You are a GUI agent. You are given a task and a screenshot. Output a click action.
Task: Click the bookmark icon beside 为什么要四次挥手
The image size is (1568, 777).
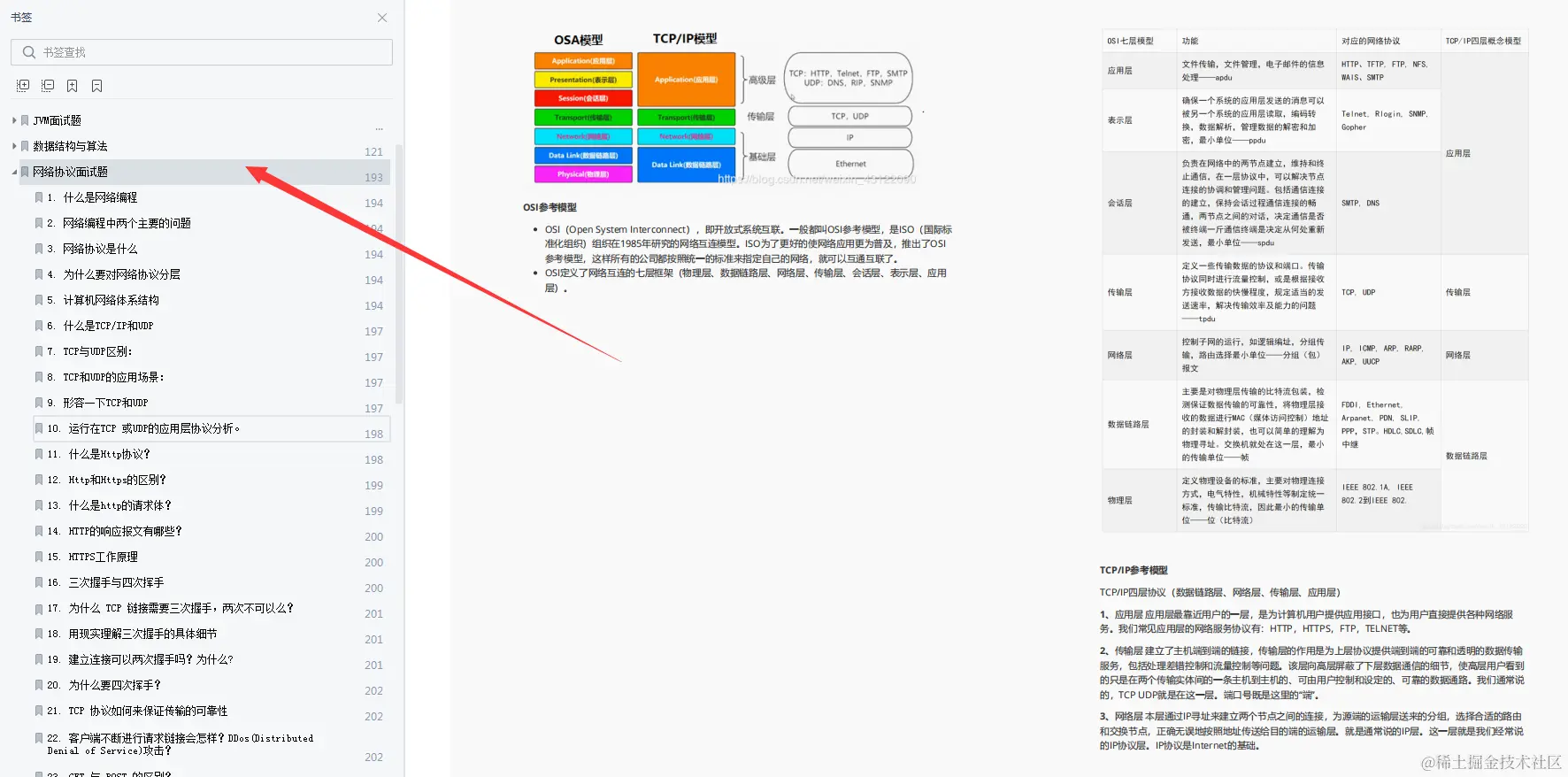[39, 685]
